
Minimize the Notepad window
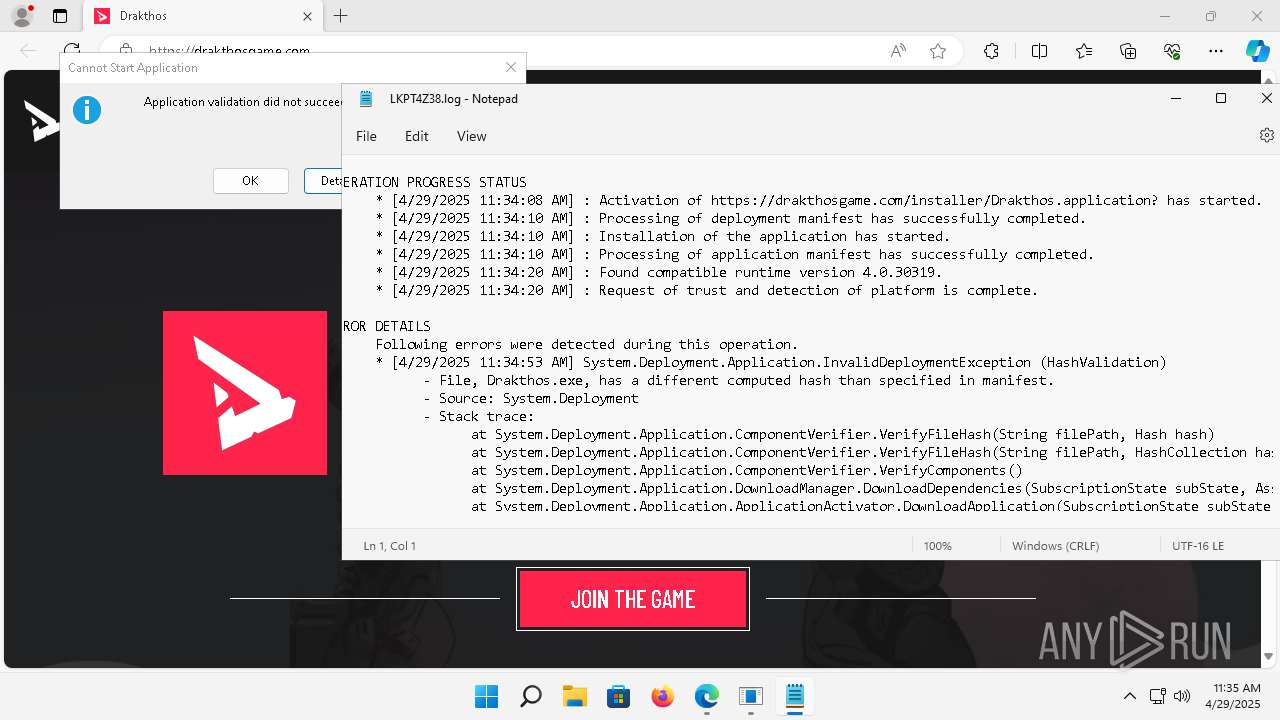(1175, 98)
